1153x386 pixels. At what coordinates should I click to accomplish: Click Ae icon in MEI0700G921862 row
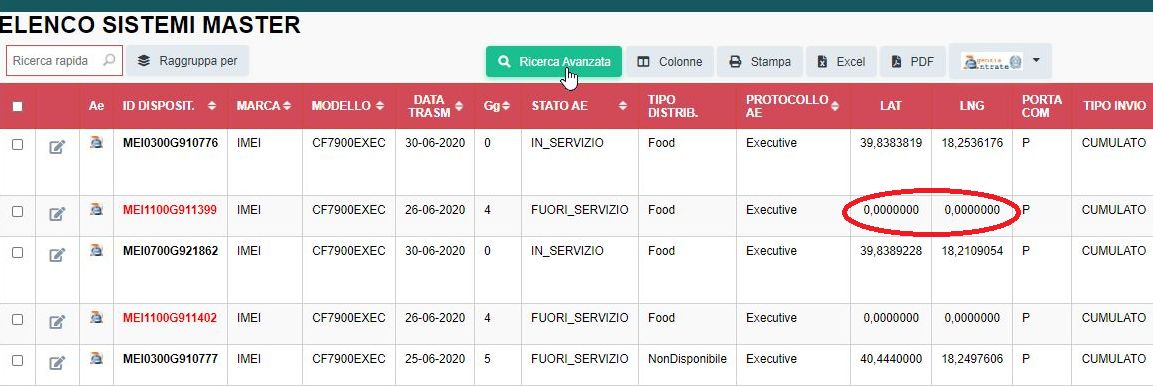(96, 251)
